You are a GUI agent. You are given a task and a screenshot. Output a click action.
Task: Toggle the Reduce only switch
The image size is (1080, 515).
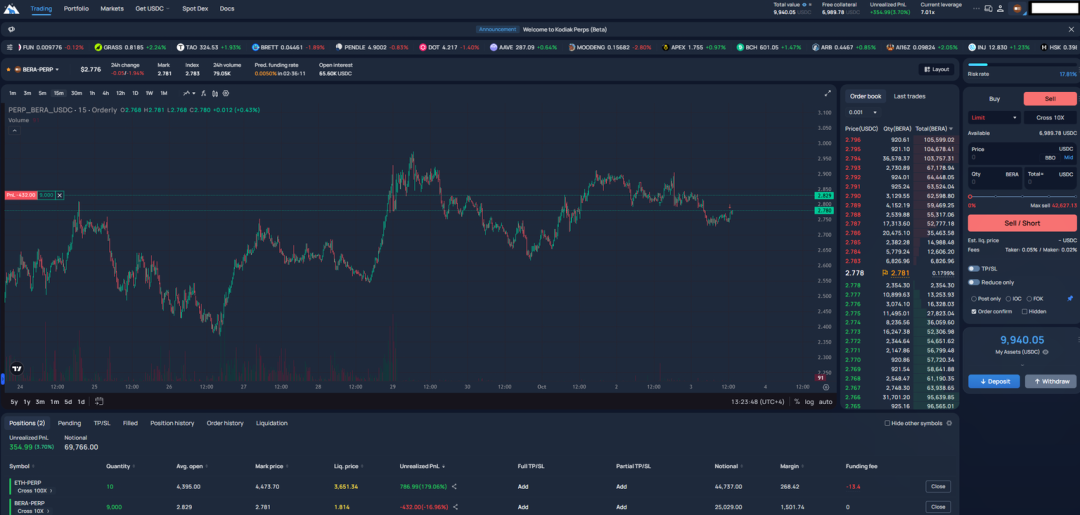coord(973,282)
